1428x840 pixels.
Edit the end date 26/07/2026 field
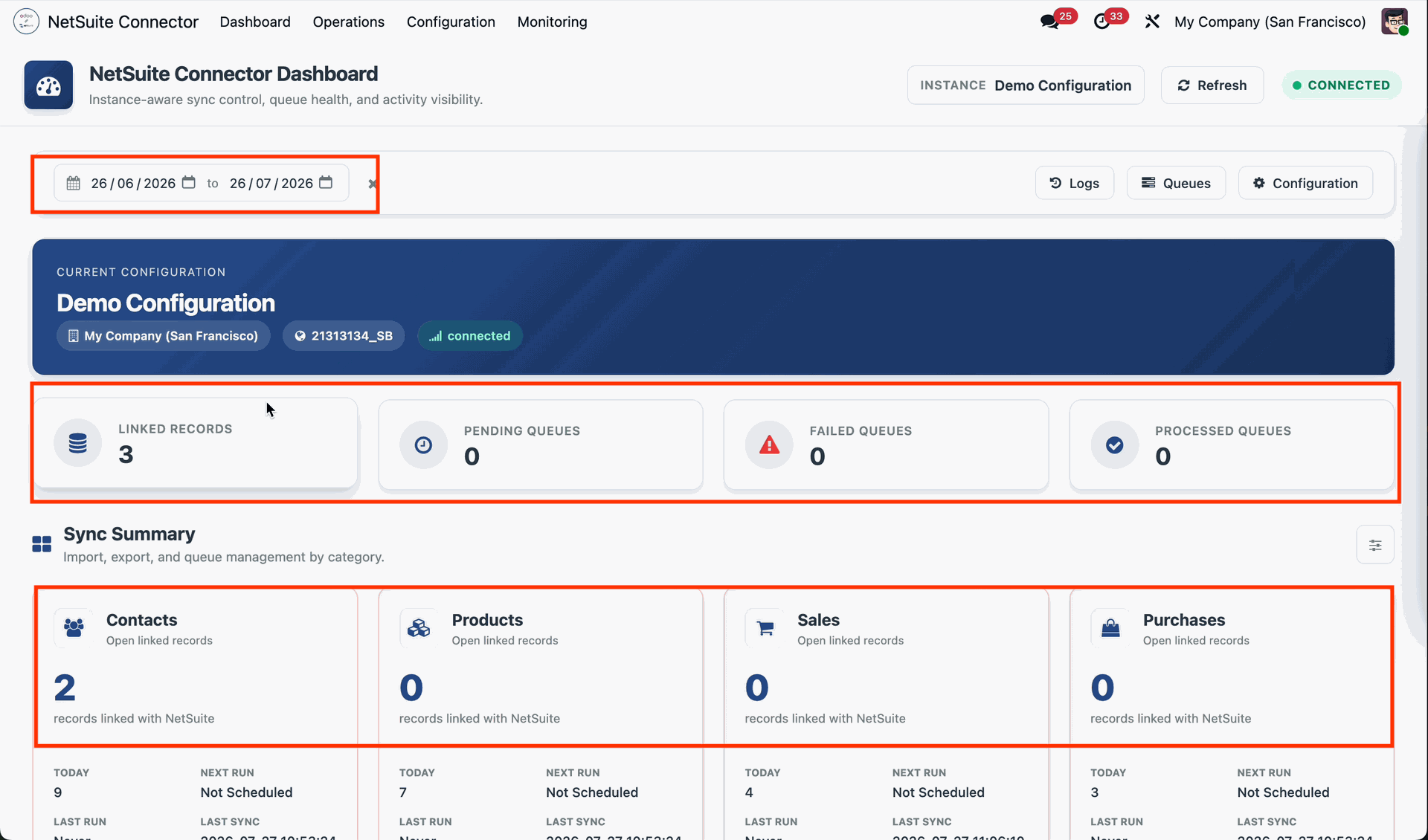click(271, 183)
